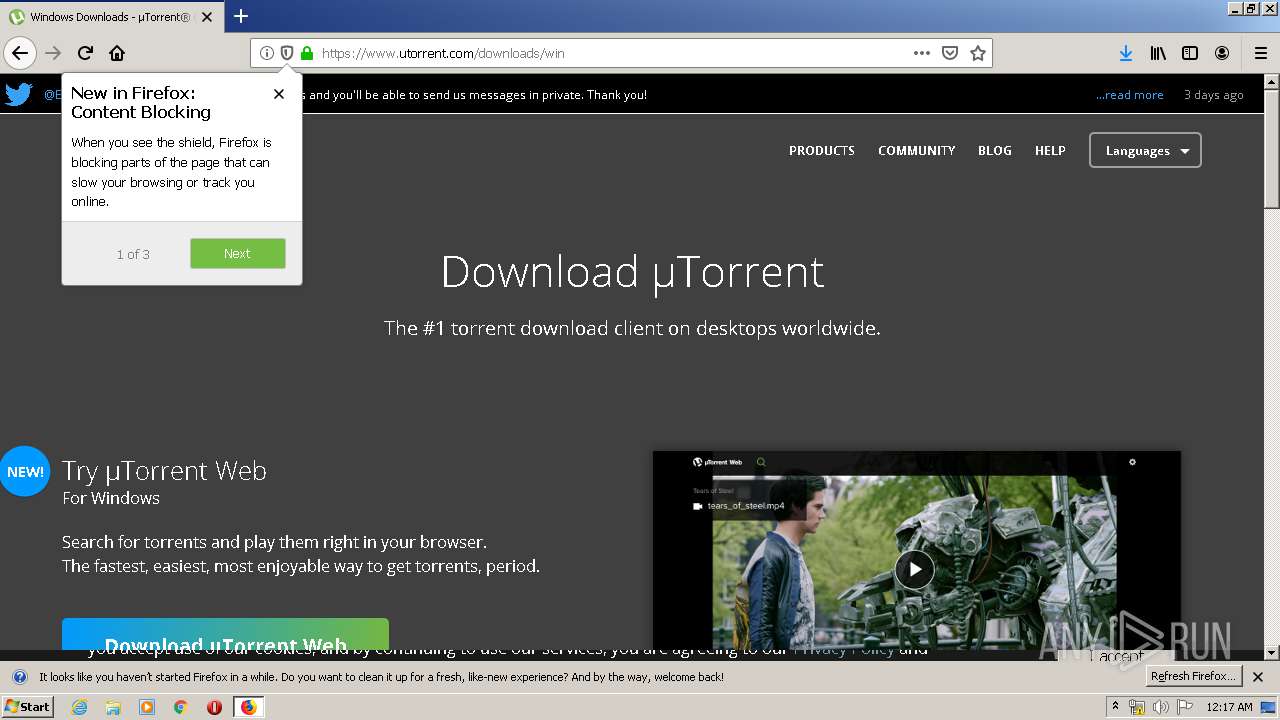Click the Windows Downloads µTorrent tab

(110, 17)
